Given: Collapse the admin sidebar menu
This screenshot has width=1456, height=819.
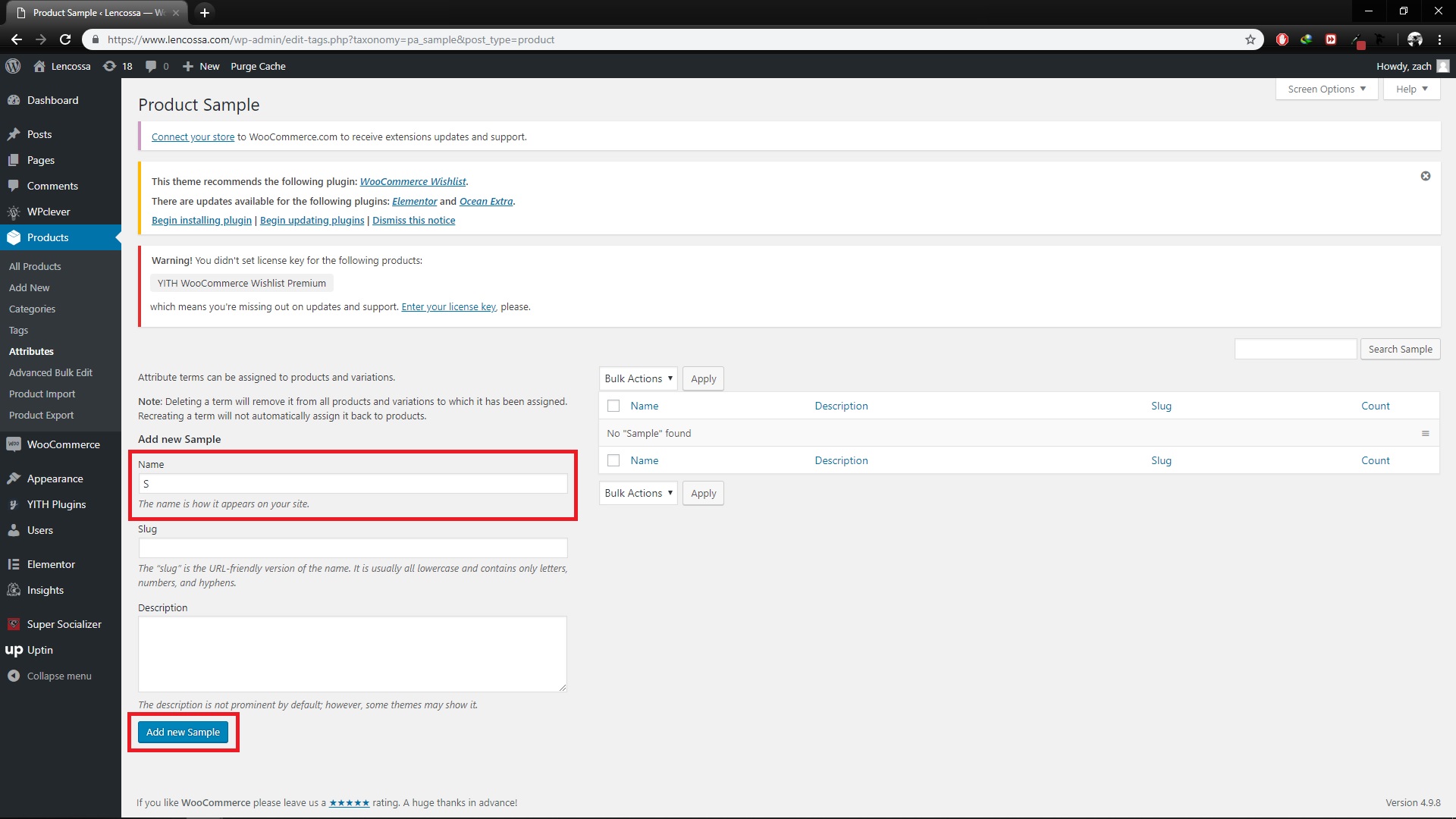Looking at the screenshot, I should click(x=59, y=676).
